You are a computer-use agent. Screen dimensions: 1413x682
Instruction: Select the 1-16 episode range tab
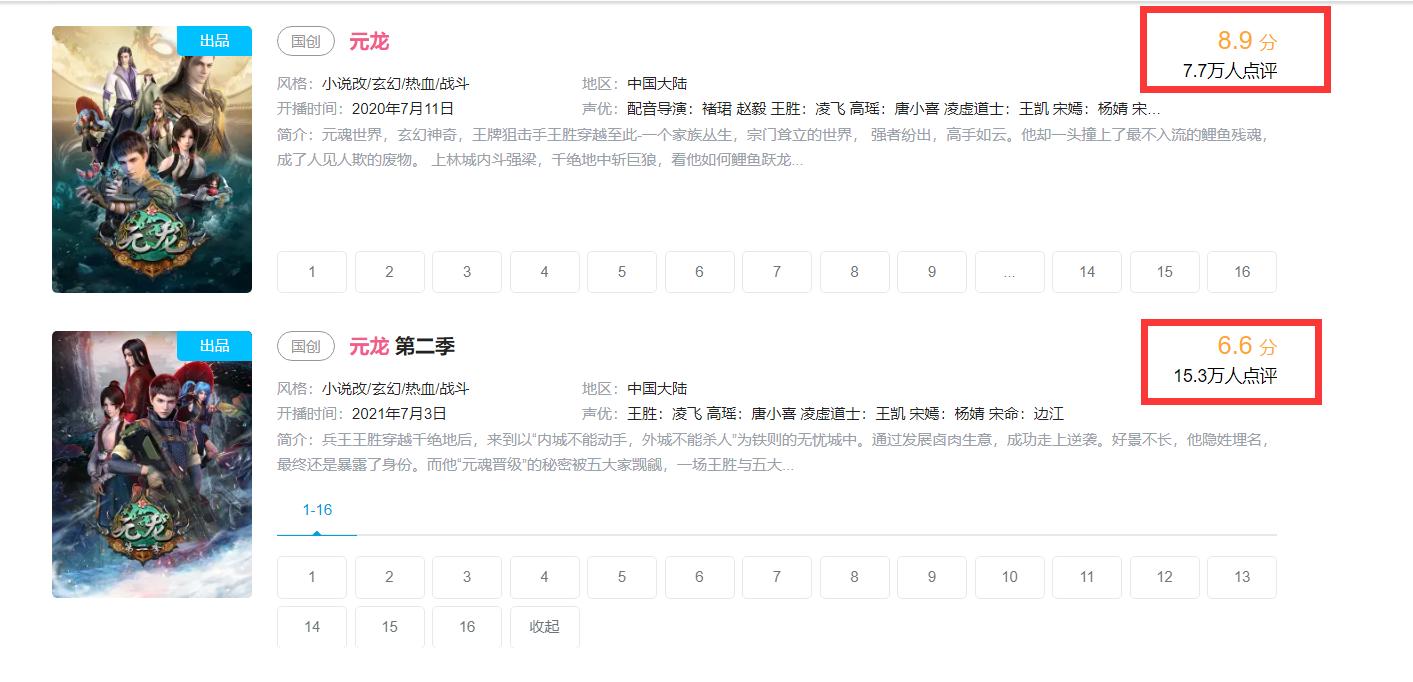click(x=317, y=510)
